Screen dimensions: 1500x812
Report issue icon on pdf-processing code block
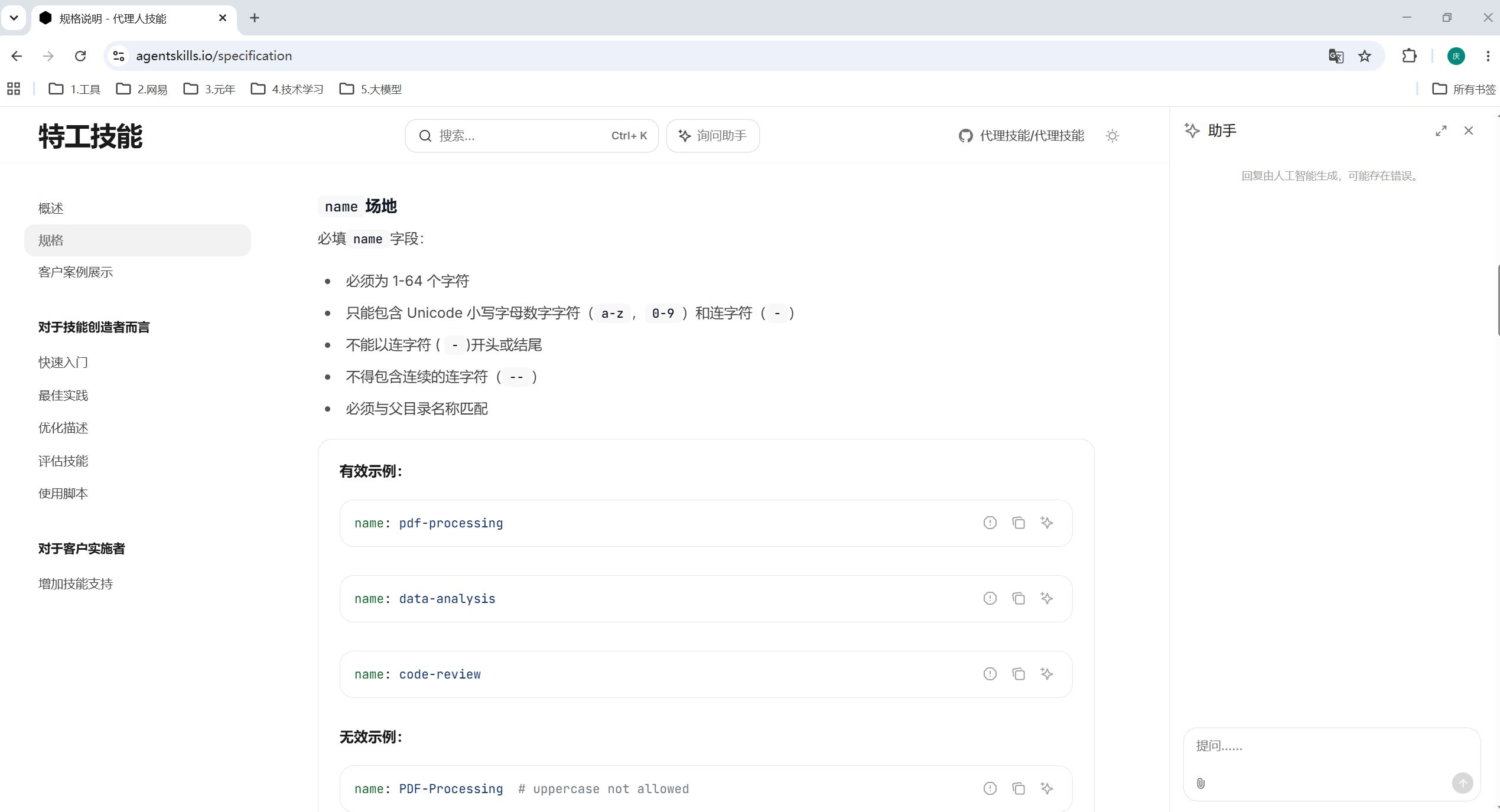coord(990,523)
